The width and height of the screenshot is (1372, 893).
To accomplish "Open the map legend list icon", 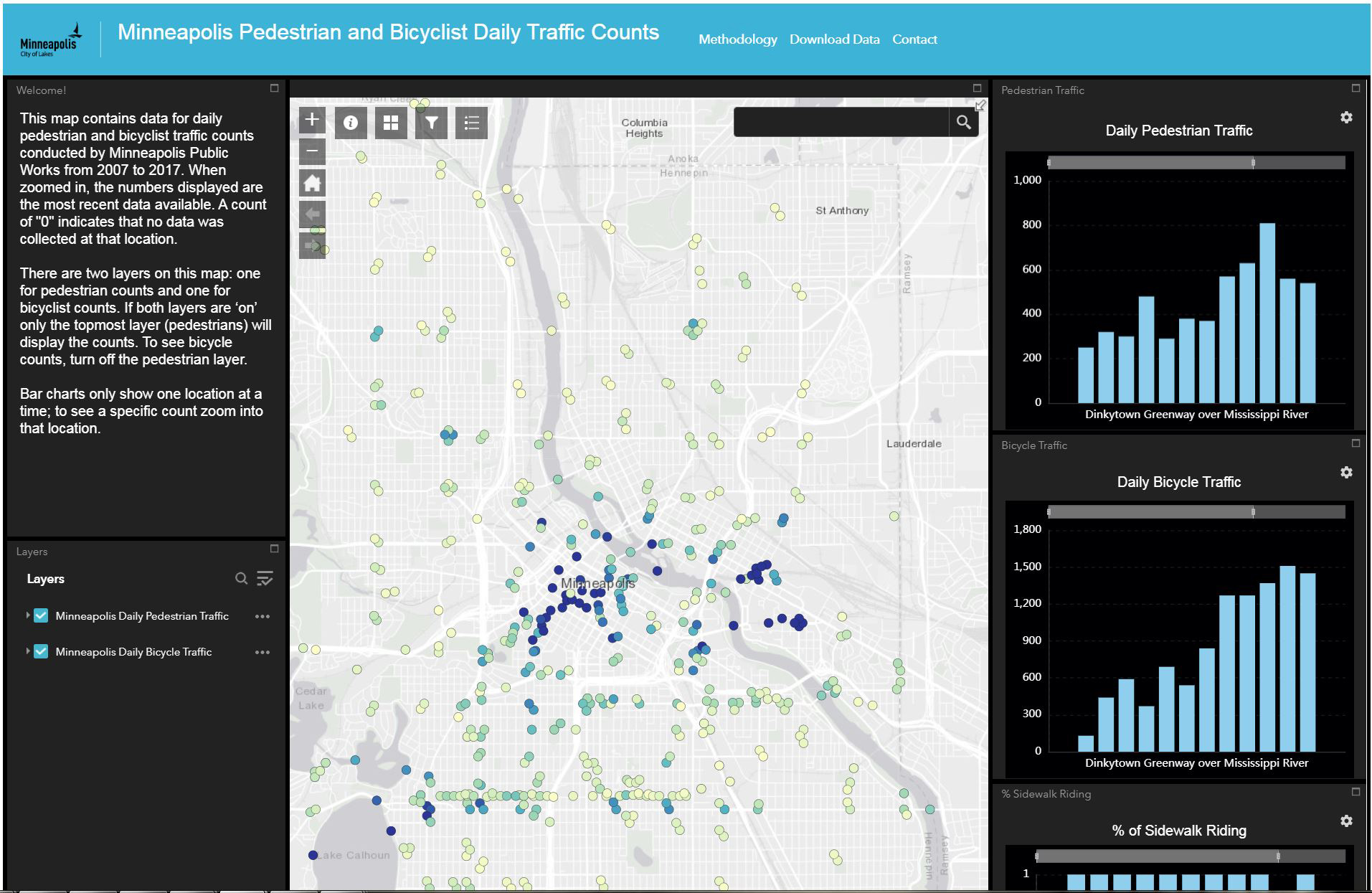I will point(471,122).
